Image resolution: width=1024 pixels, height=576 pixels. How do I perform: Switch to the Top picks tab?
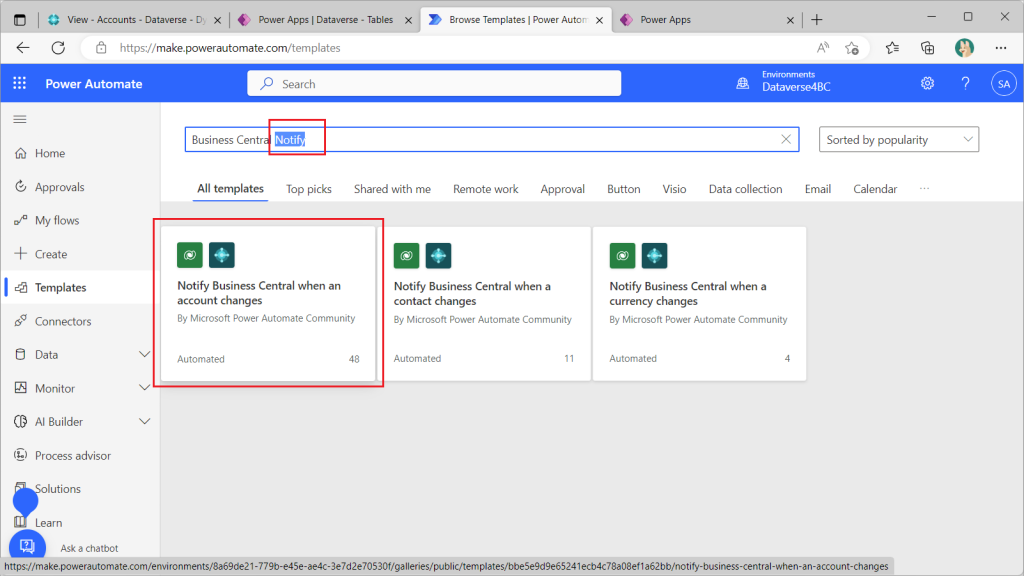(x=309, y=189)
